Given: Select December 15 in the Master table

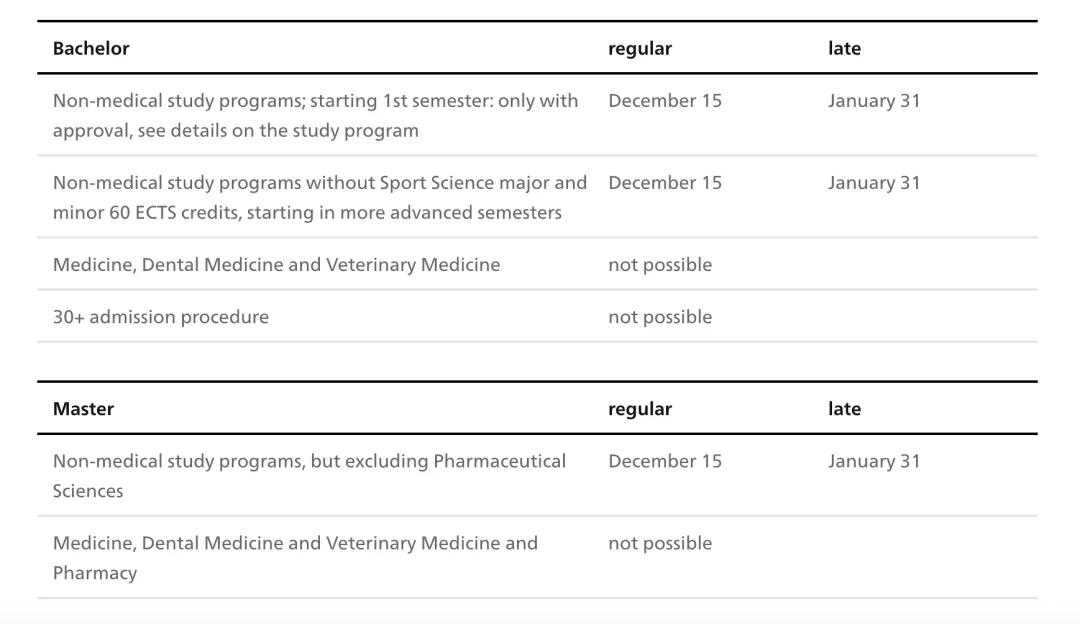Looking at the screenshot, I should tap(665, 460).
